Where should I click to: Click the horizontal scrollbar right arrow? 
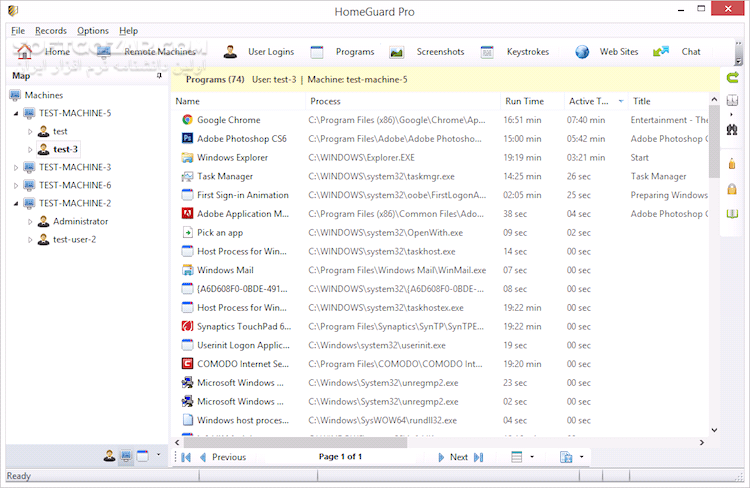click(702, 443)
